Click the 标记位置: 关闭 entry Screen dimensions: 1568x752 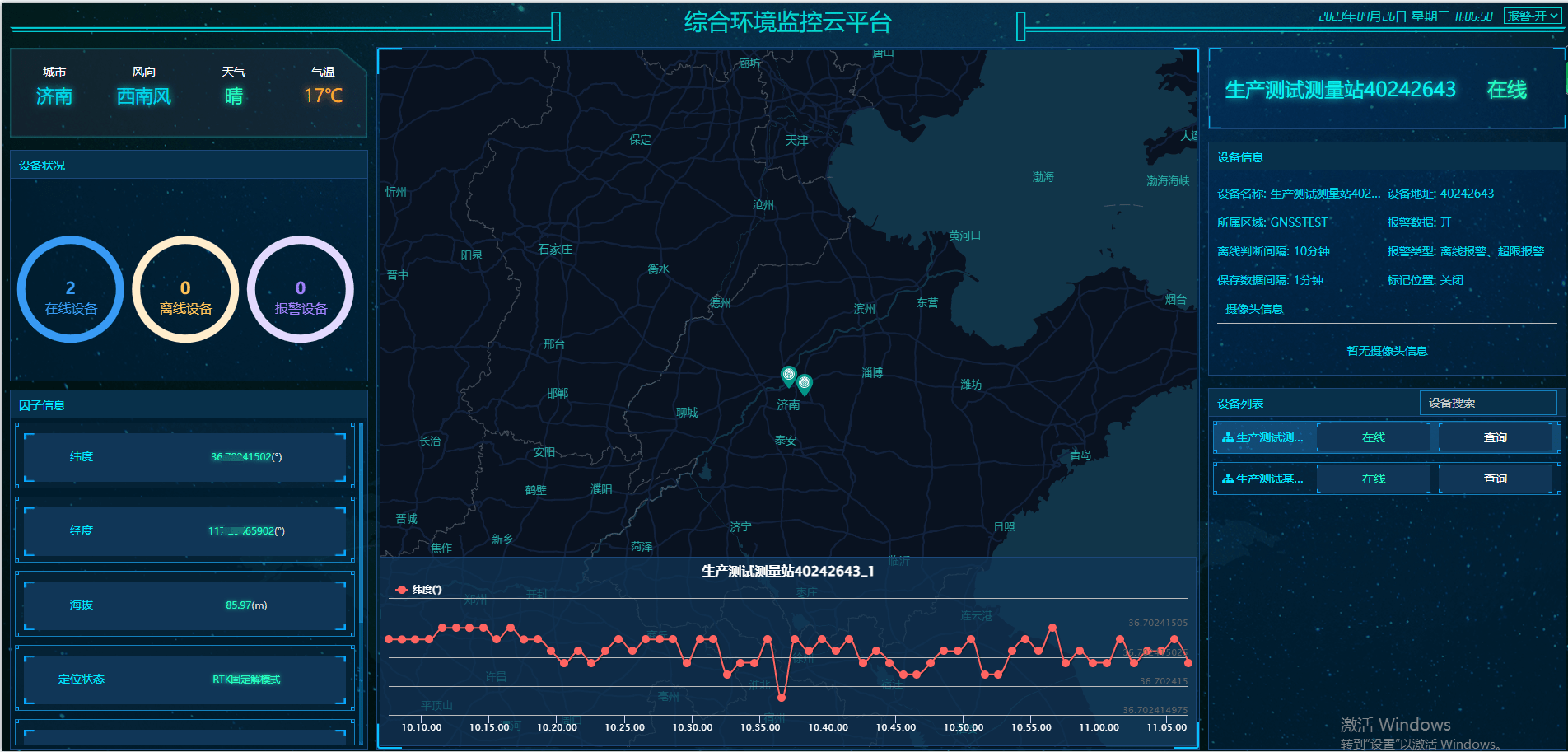[x=1425, y=280]
